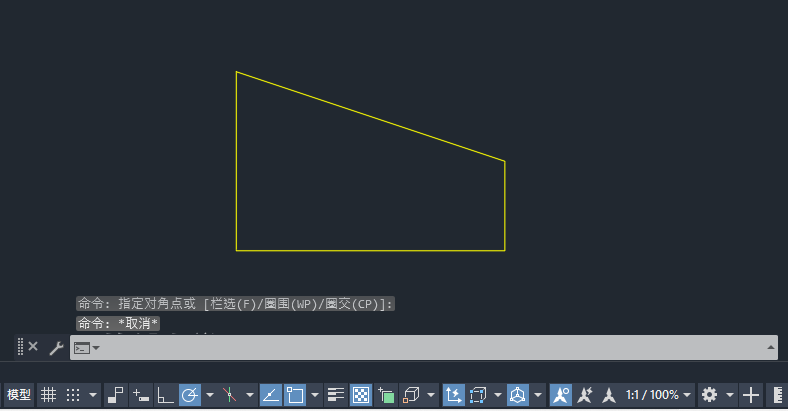Viewport: 788px width, 411px height.
Task: Toggle selection cycling icon
Action: pos(386,395)
